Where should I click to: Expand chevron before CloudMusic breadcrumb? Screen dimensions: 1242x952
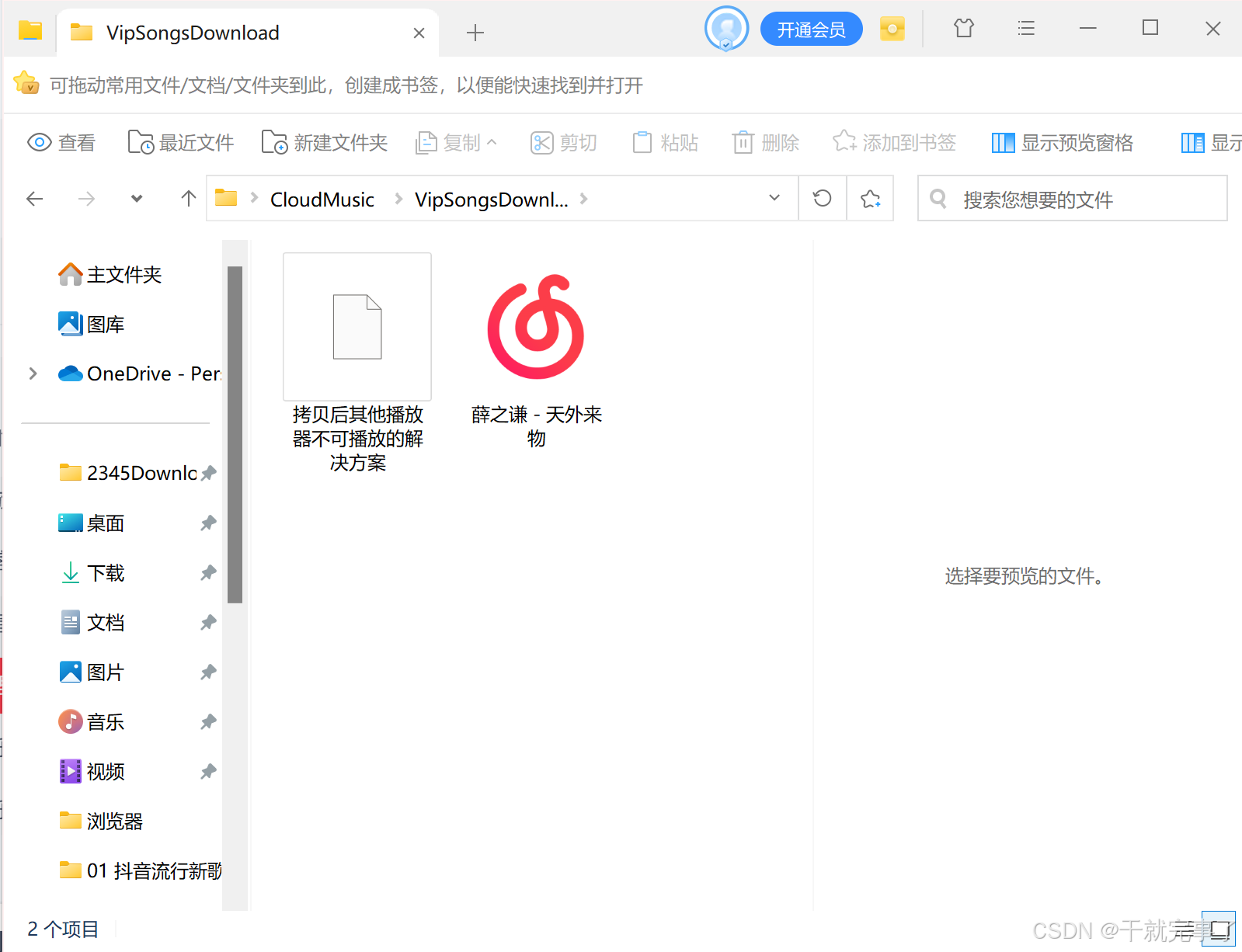(254, 199)
